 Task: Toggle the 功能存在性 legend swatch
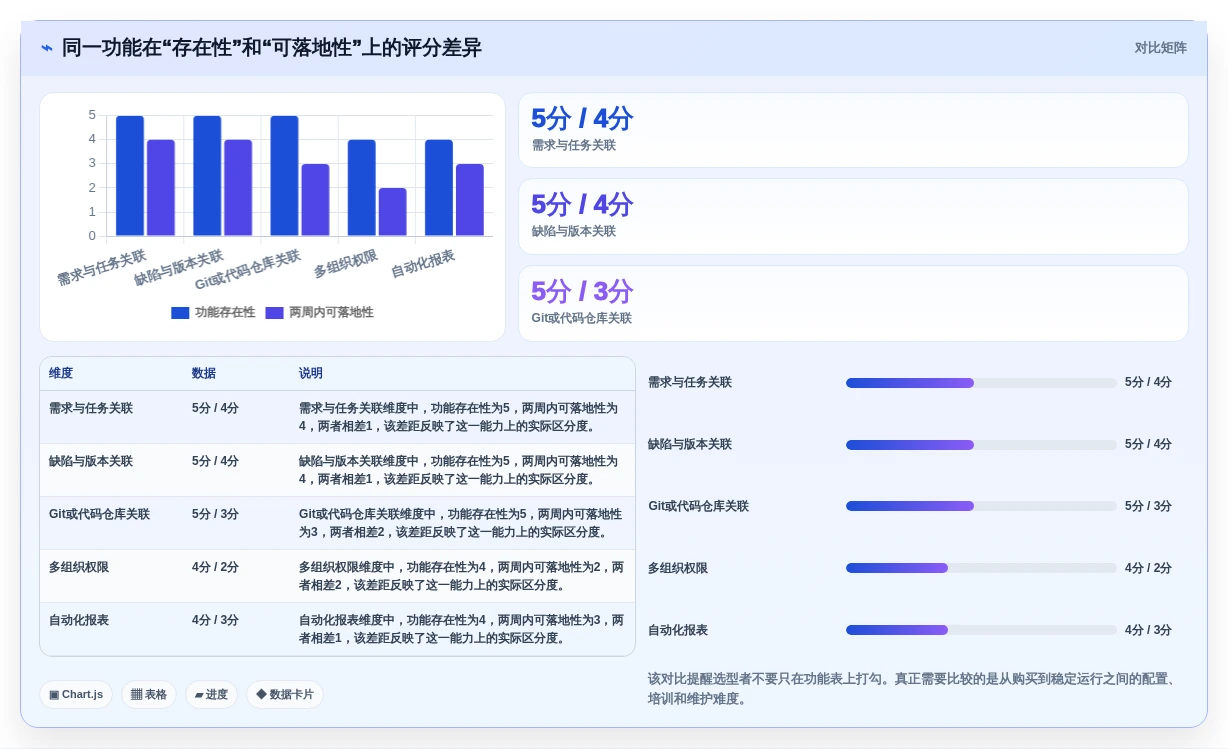[x=180, y=313]
